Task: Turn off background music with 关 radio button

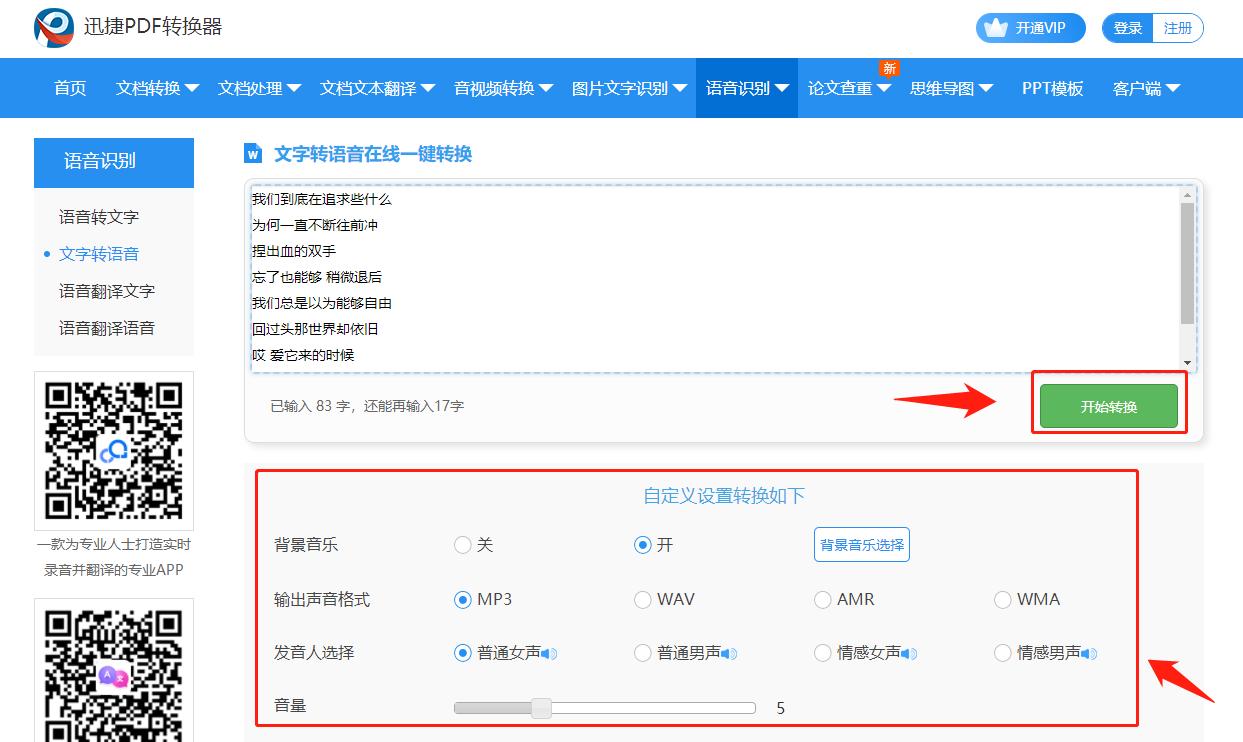Action: [461, 545]
